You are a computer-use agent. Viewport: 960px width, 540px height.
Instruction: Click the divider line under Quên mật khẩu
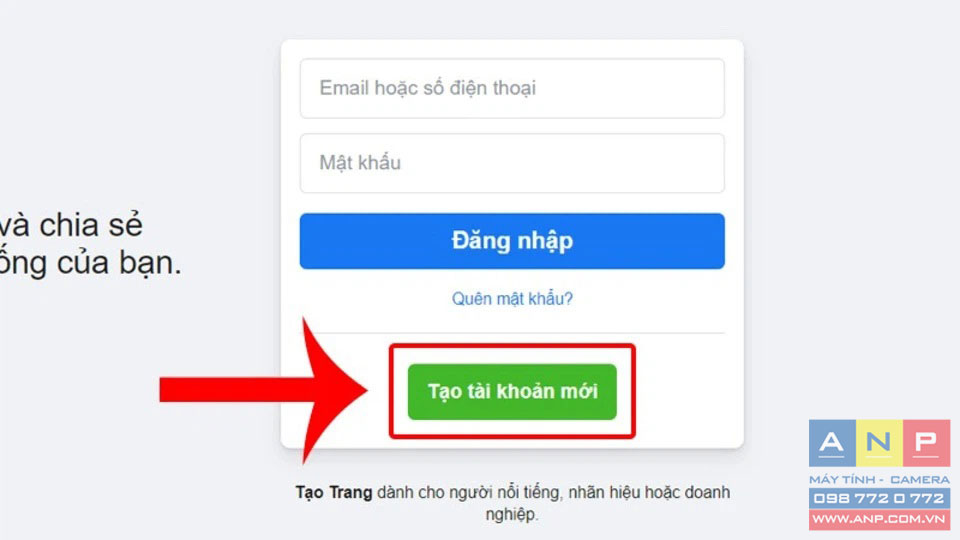click(512, 333)
